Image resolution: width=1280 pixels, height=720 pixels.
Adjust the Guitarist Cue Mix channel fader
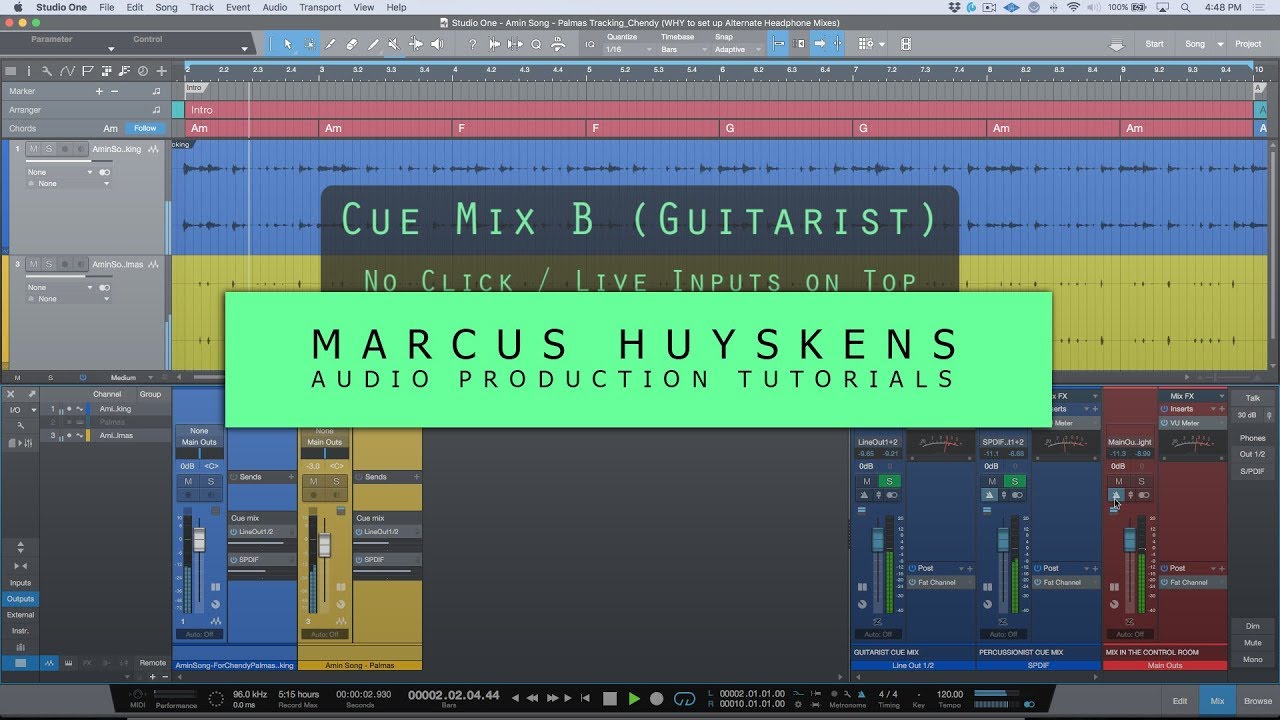pos(877,540)
